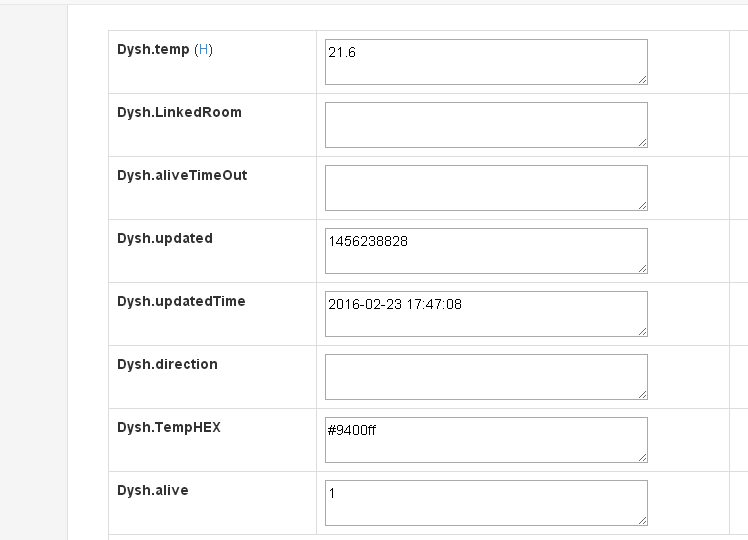Click the H history link beside Dysh.temp
This screenshot has width=748, height=540.
(x=203, y=49)
